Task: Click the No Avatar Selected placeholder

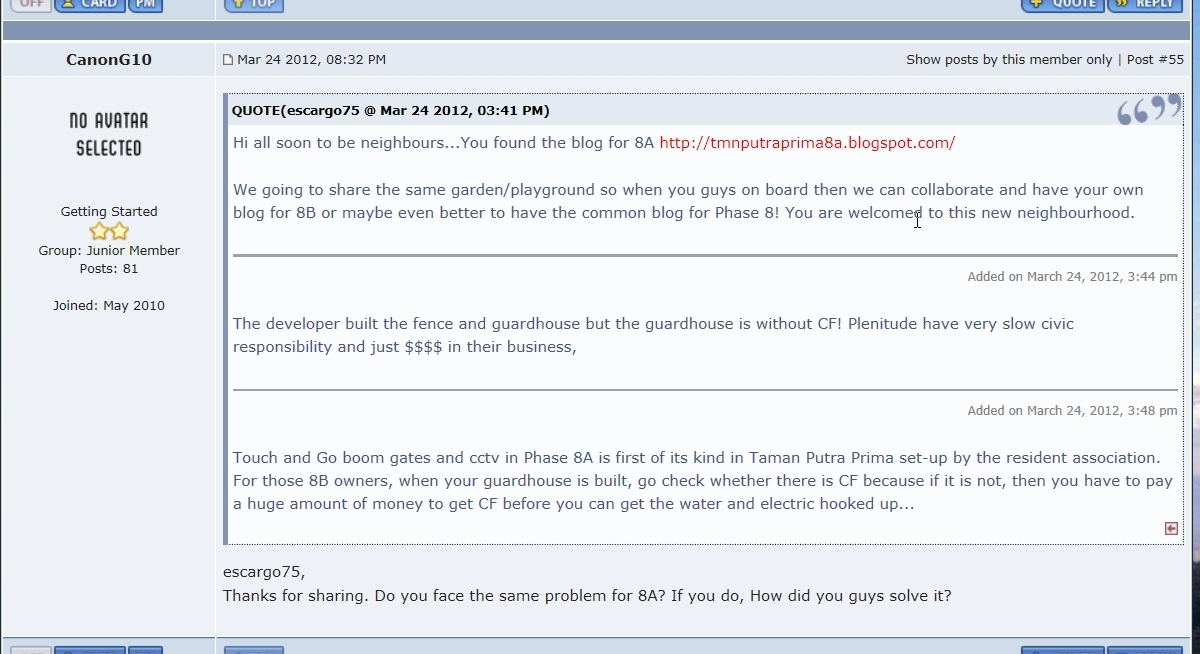Action: (x=108, y=134)
